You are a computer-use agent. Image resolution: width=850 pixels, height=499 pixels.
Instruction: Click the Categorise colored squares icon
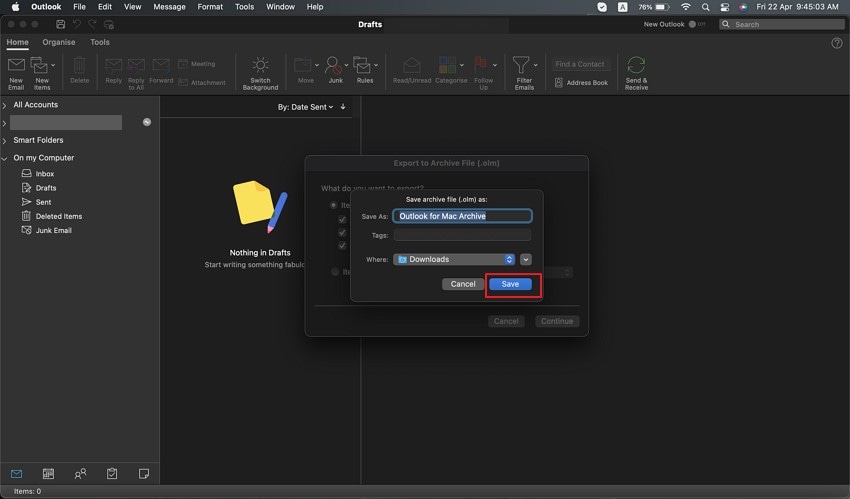(x=447, y=65)
